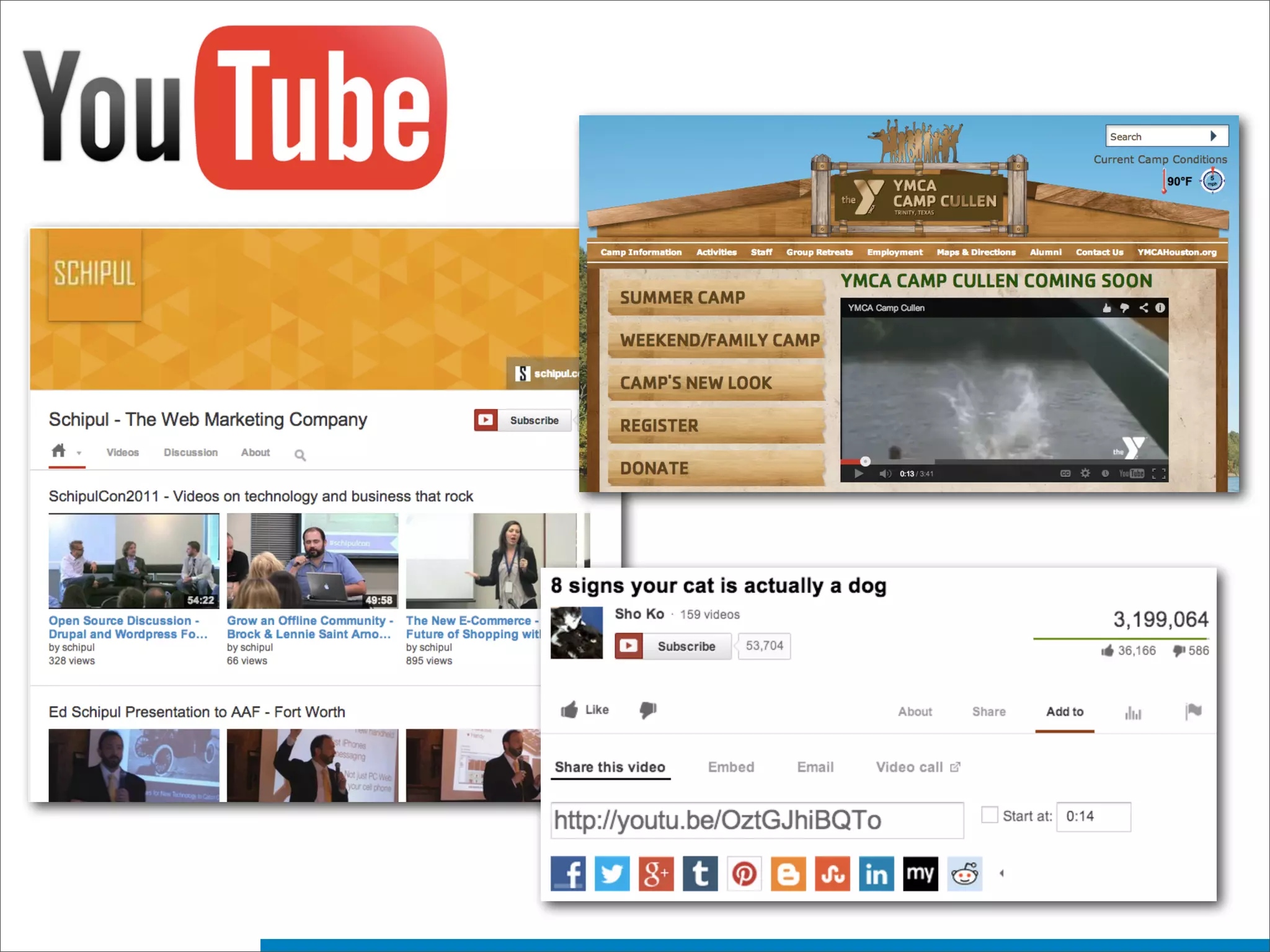Click YMCA video red progress bar
The image size is (1270, 952).
(x=851, y=462)
